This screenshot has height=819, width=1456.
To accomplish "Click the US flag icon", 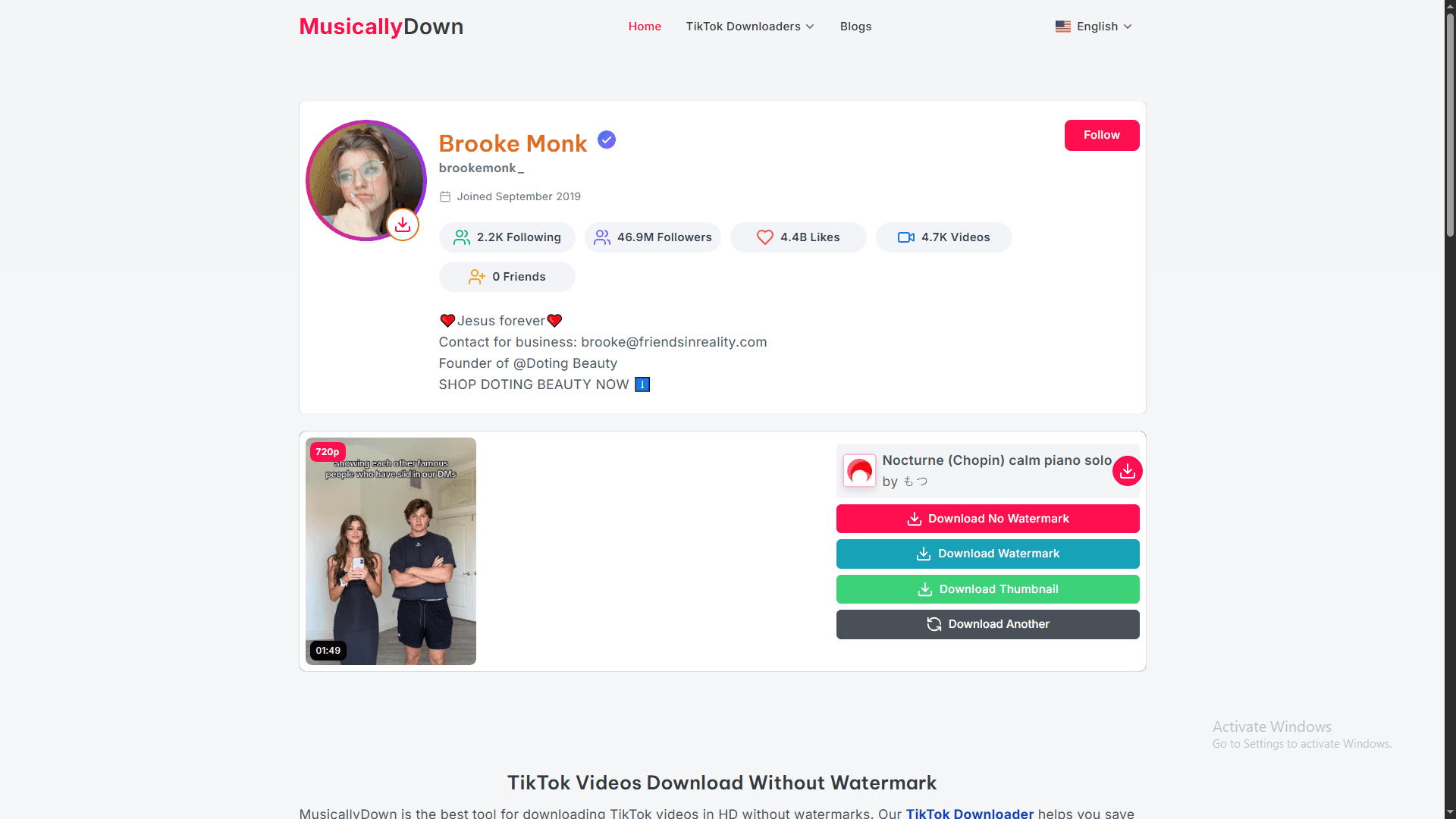I will tap(1063, 27).
